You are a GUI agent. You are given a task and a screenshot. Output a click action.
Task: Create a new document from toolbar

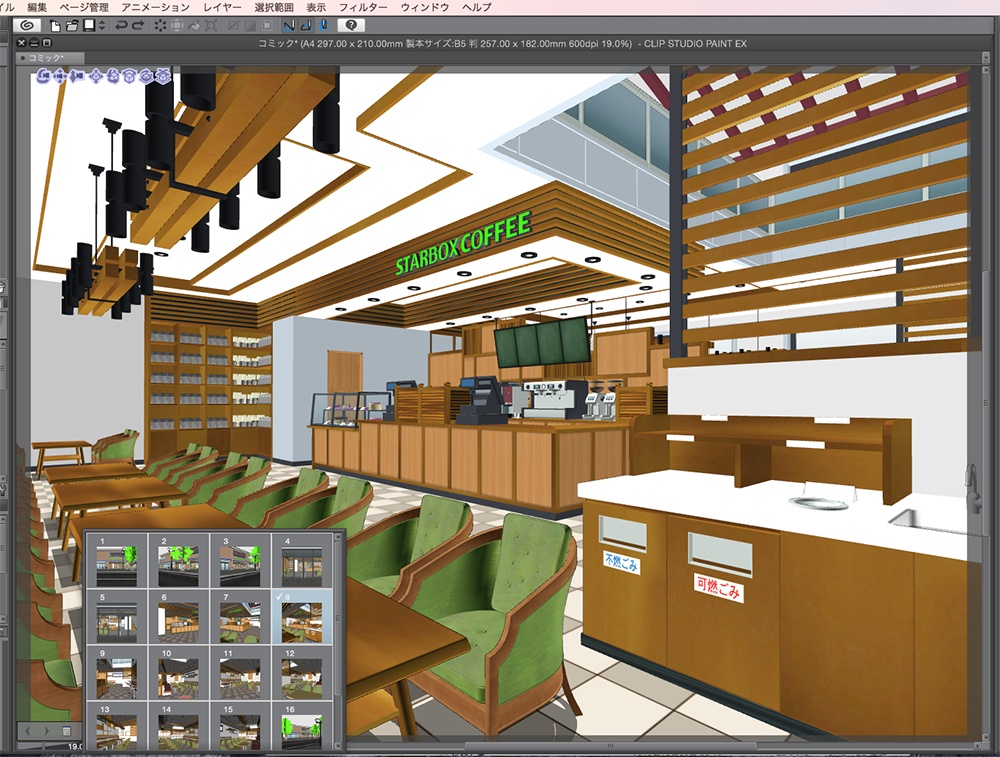[x=55, y=26]
